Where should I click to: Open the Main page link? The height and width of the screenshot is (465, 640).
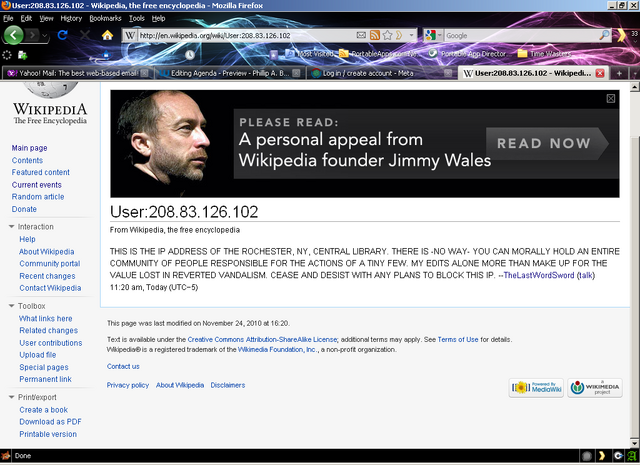click(x=29, y=148)
